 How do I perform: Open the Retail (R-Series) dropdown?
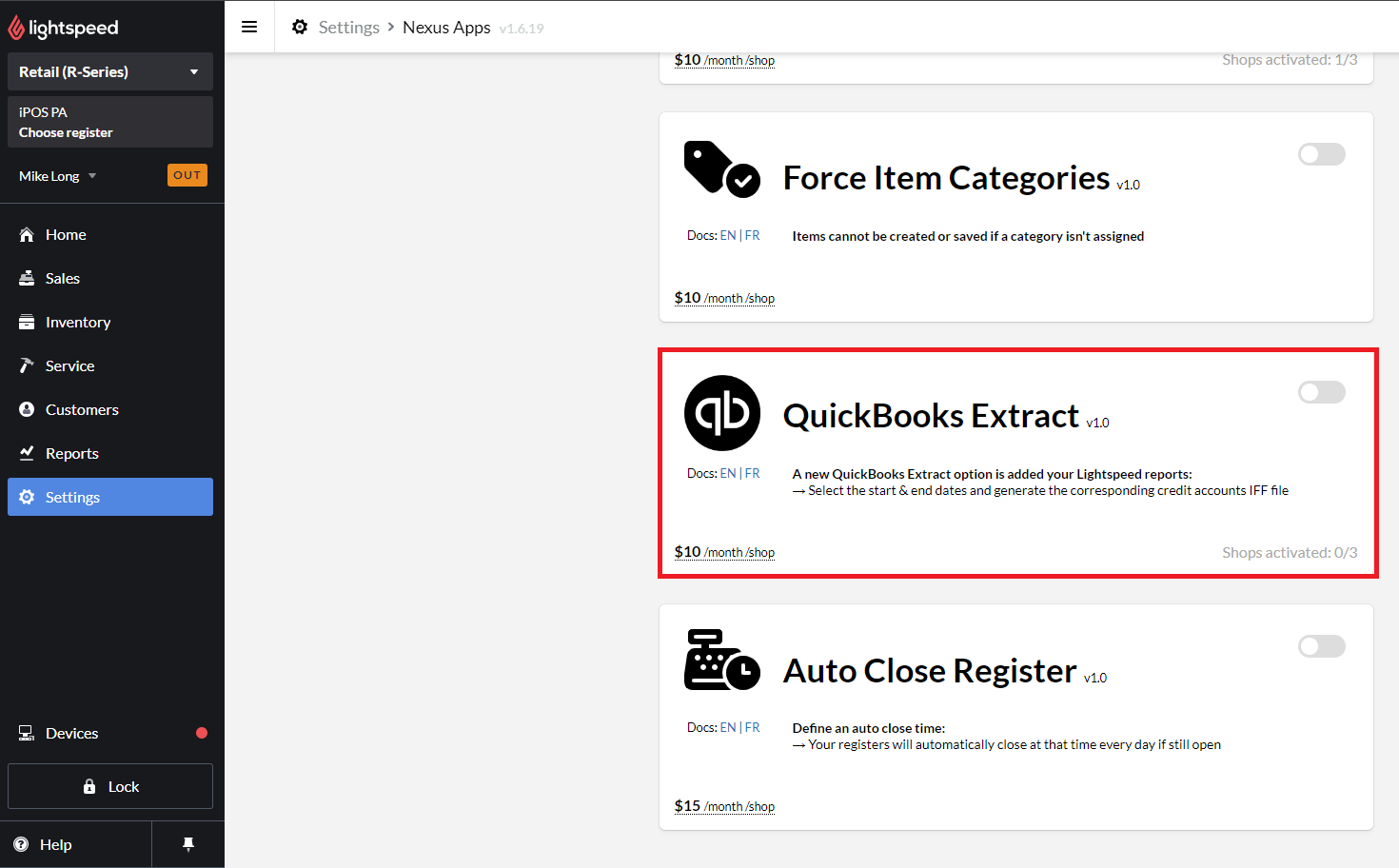point(110,71)
